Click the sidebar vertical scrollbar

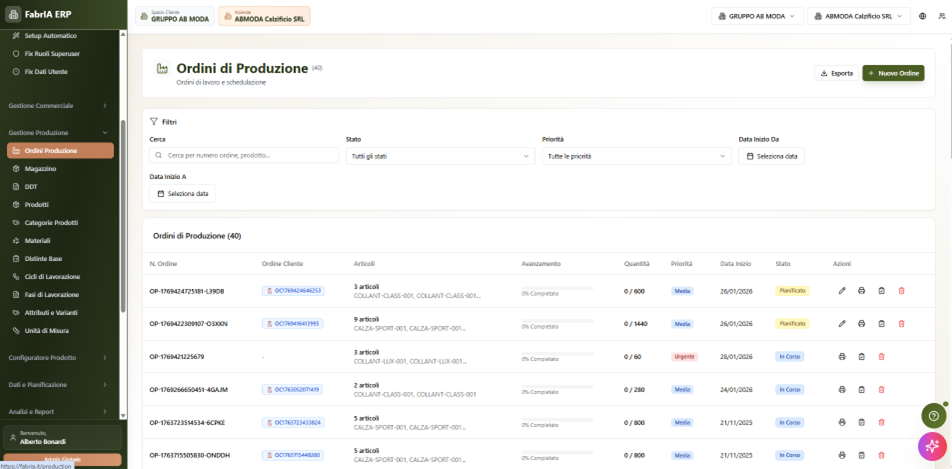pos(124,216)
